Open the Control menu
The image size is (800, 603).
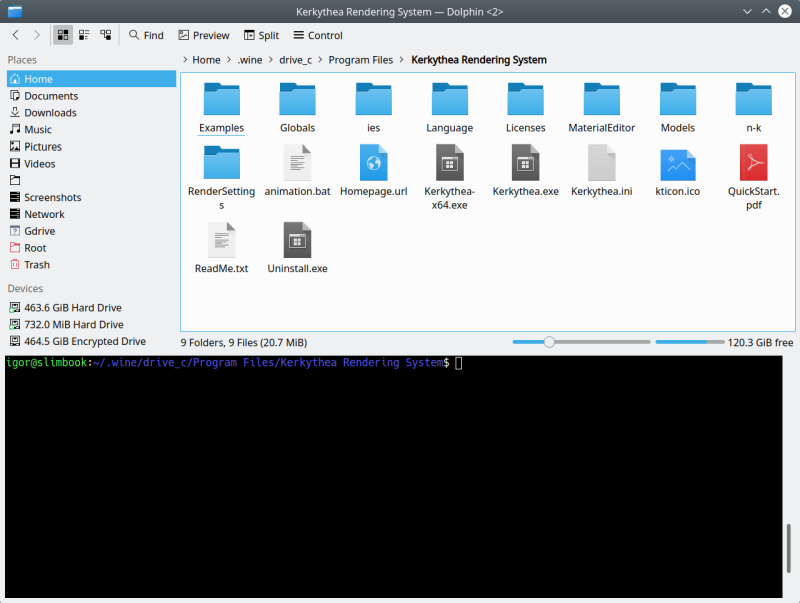pos(318,34)
